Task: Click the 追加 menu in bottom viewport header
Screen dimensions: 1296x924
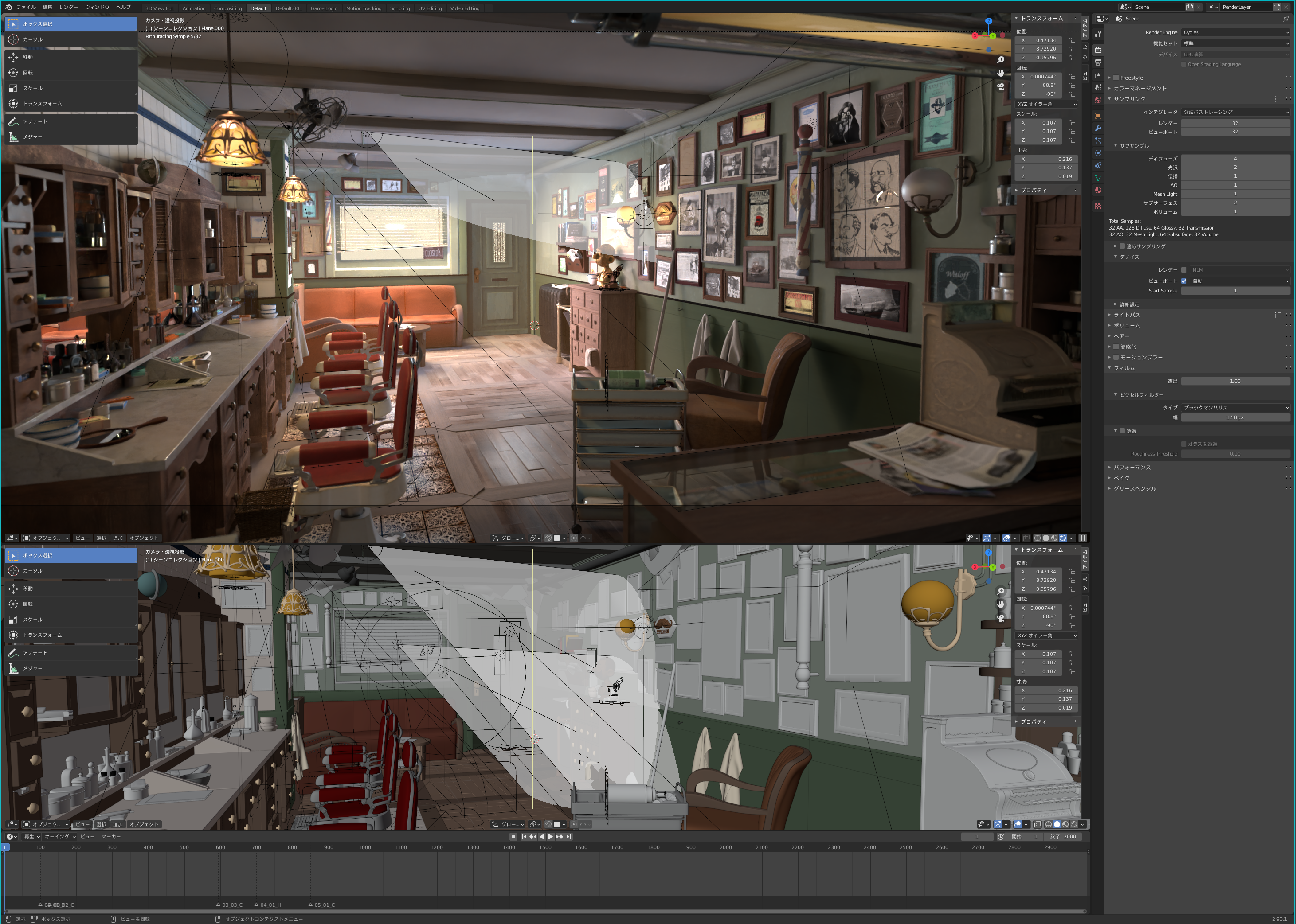Action: click(117, 824)
